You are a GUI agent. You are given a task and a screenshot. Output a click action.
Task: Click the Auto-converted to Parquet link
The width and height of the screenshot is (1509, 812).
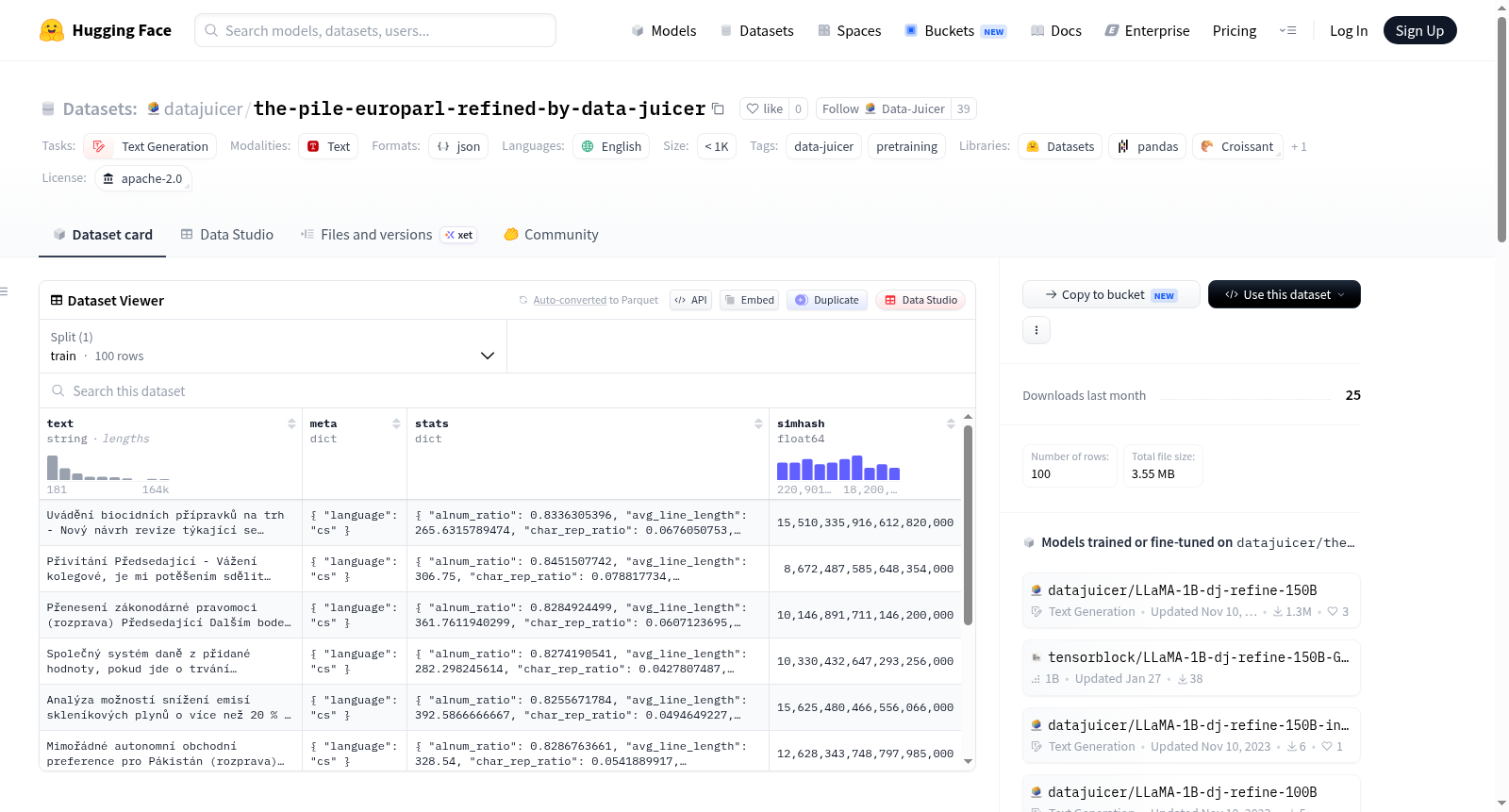pyautogui.click(x=595, y=300)
